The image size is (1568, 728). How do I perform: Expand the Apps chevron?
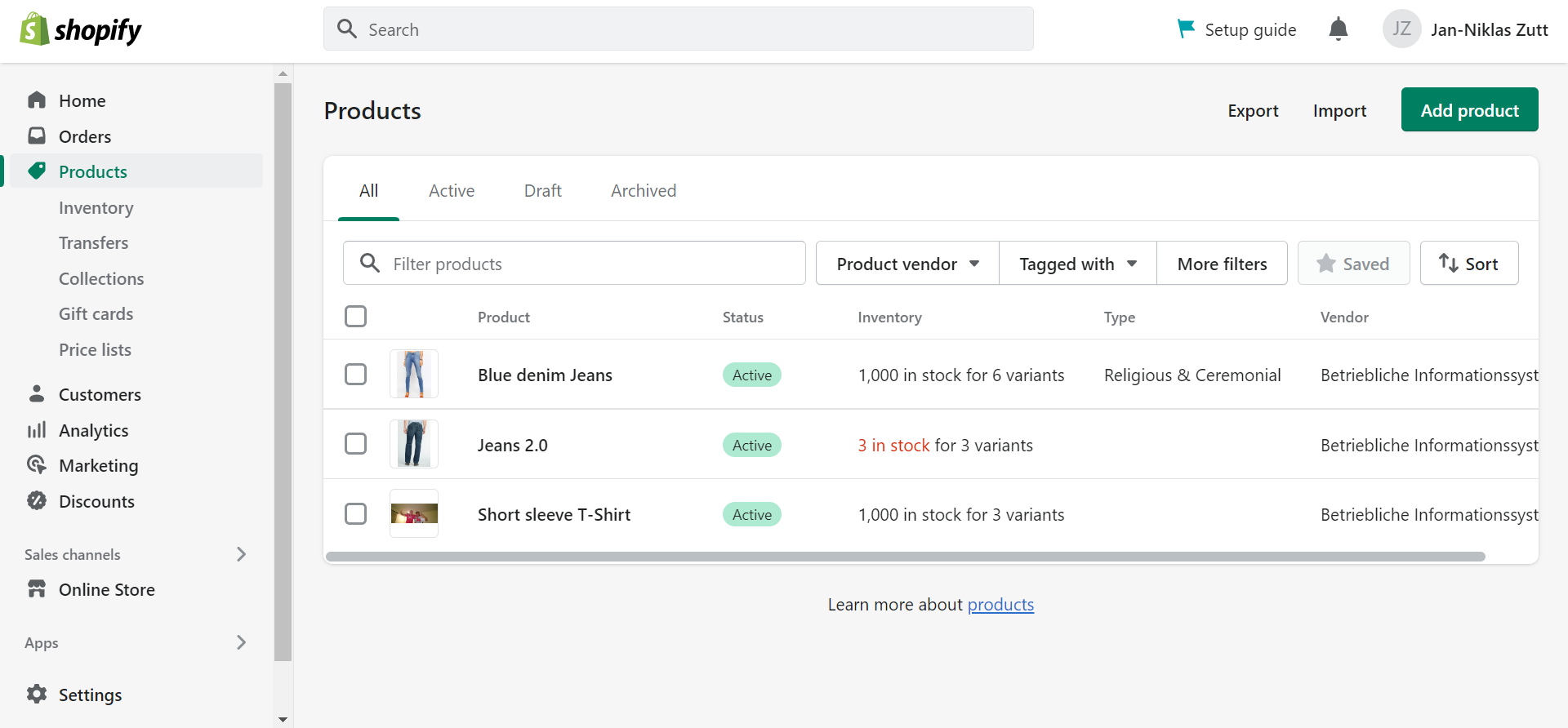[241, 642]
